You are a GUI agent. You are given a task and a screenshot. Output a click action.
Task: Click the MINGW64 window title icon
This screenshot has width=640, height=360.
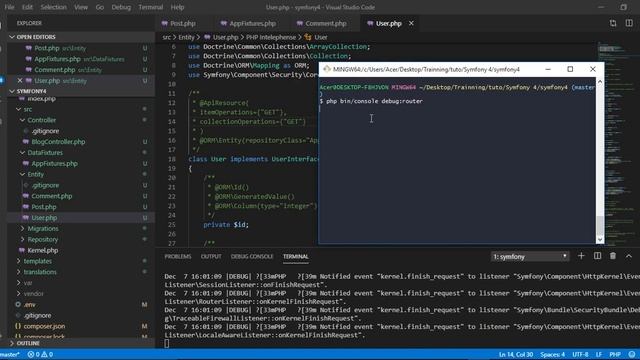327,69
